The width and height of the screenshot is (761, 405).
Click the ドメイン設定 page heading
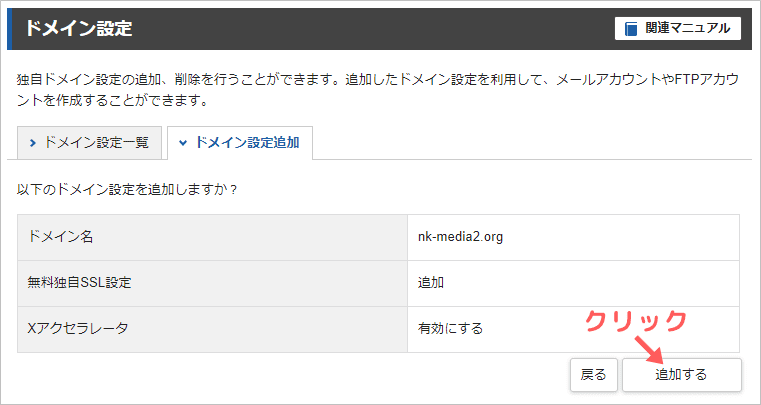pos(78,29)
